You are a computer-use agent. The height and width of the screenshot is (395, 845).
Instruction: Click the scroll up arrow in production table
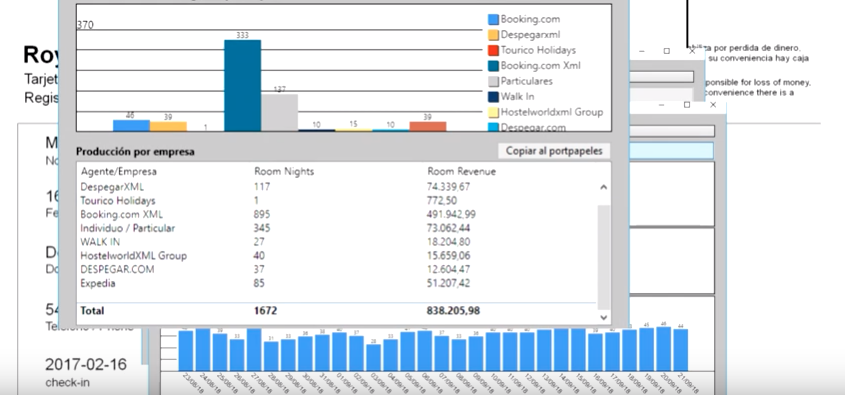coord(604,187)
